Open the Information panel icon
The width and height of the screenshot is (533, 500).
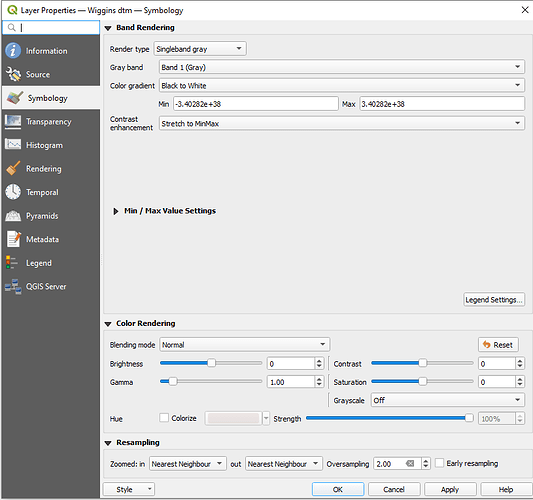[13, 51]
